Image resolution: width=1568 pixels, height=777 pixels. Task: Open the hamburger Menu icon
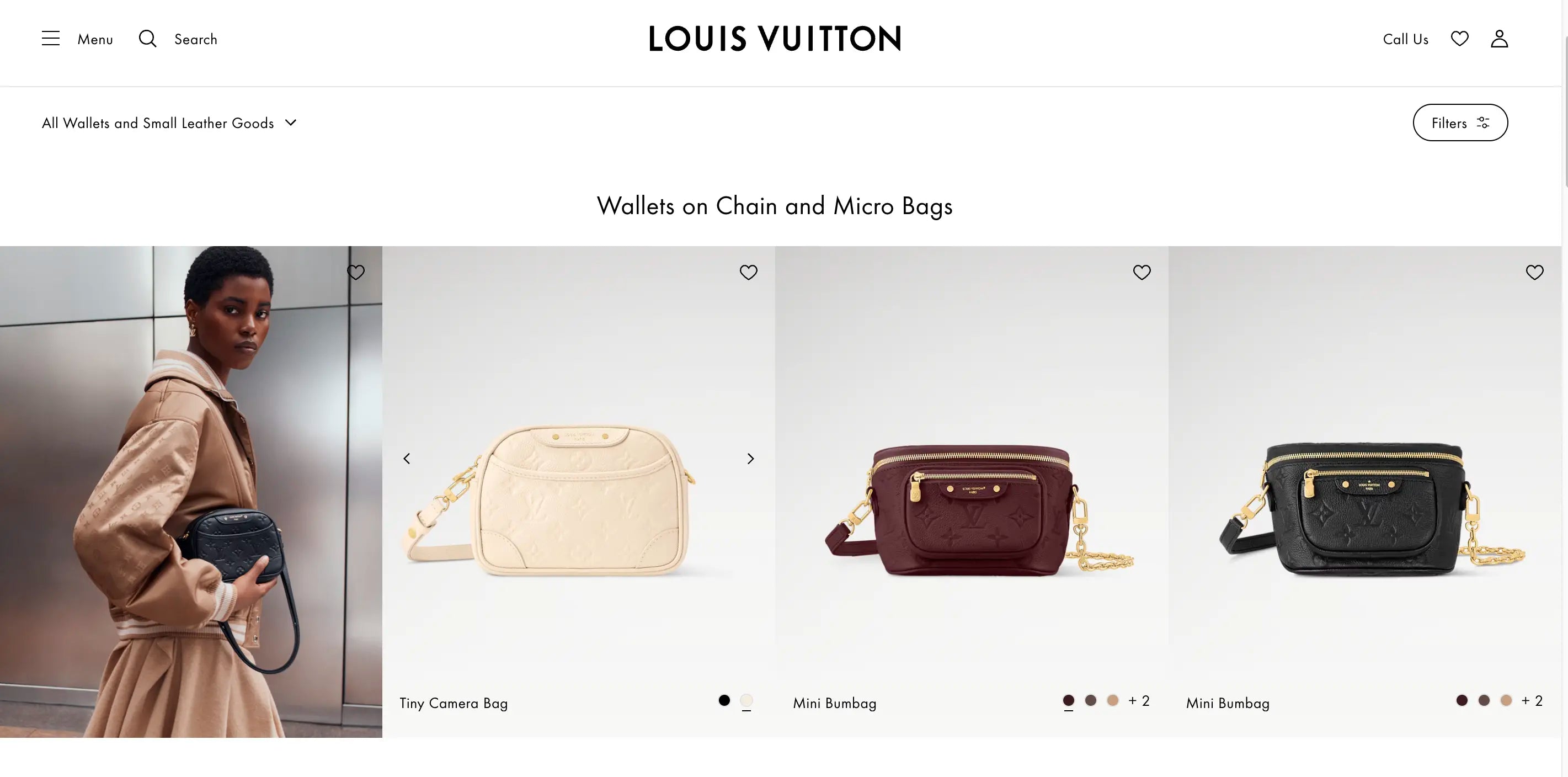(x=51, y=39)
